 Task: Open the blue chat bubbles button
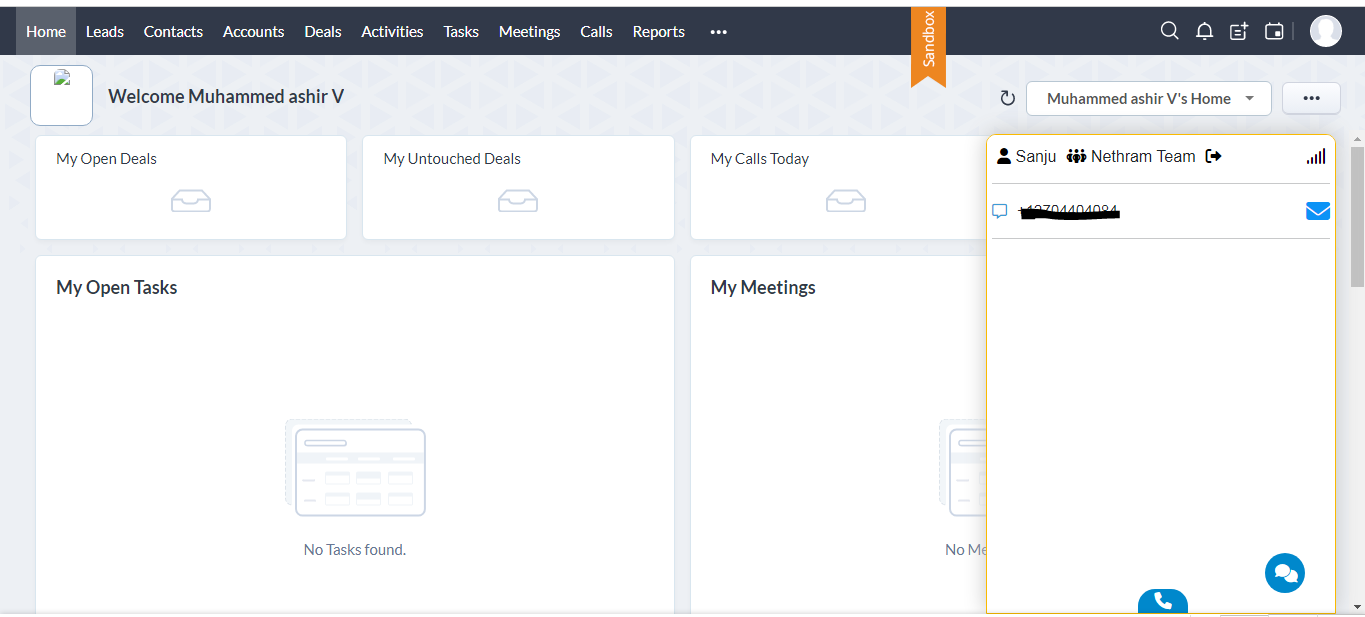[x=1284, y=573]
